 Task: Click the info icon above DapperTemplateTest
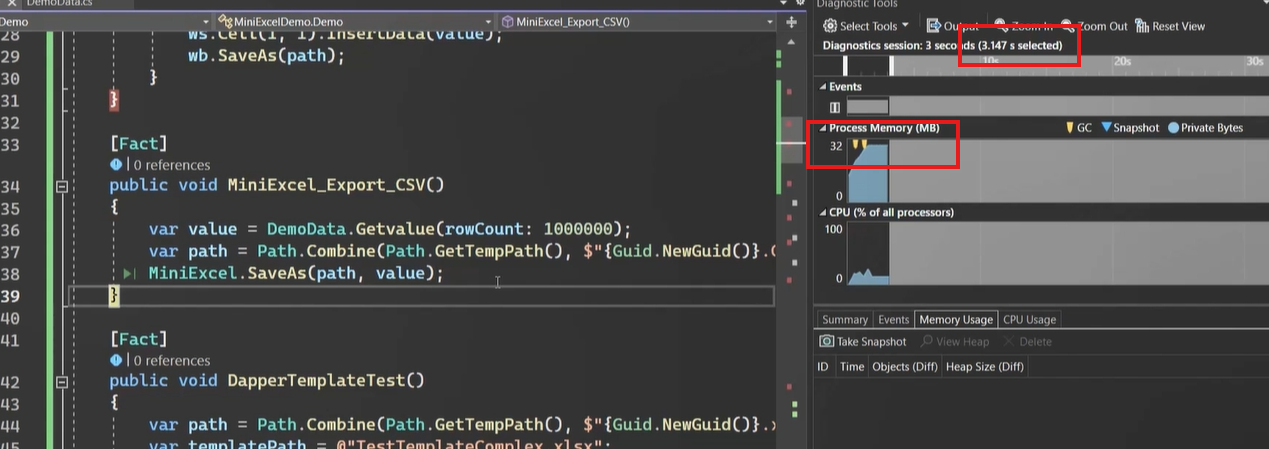[x=116, y=360]
